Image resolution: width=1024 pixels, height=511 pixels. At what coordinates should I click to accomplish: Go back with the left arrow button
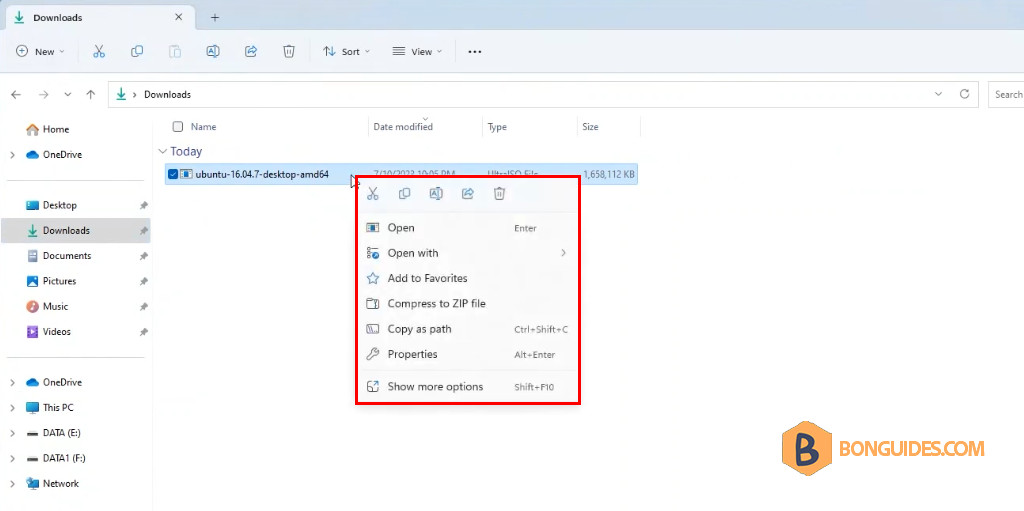pyautogui.click(x=17, y=95)
